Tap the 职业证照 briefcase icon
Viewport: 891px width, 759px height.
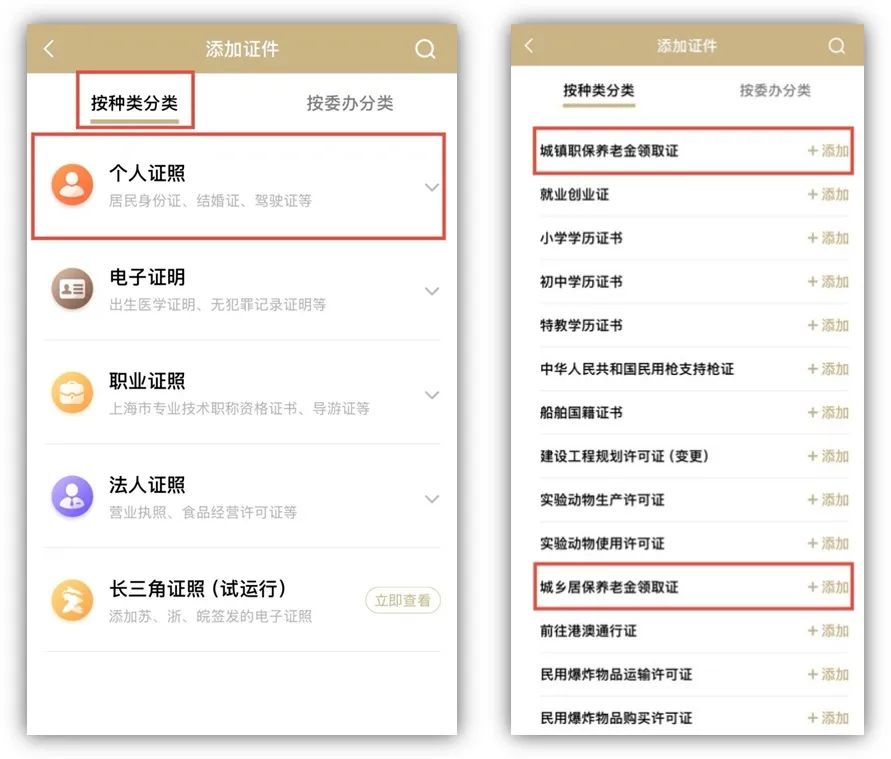click(72, 393)
